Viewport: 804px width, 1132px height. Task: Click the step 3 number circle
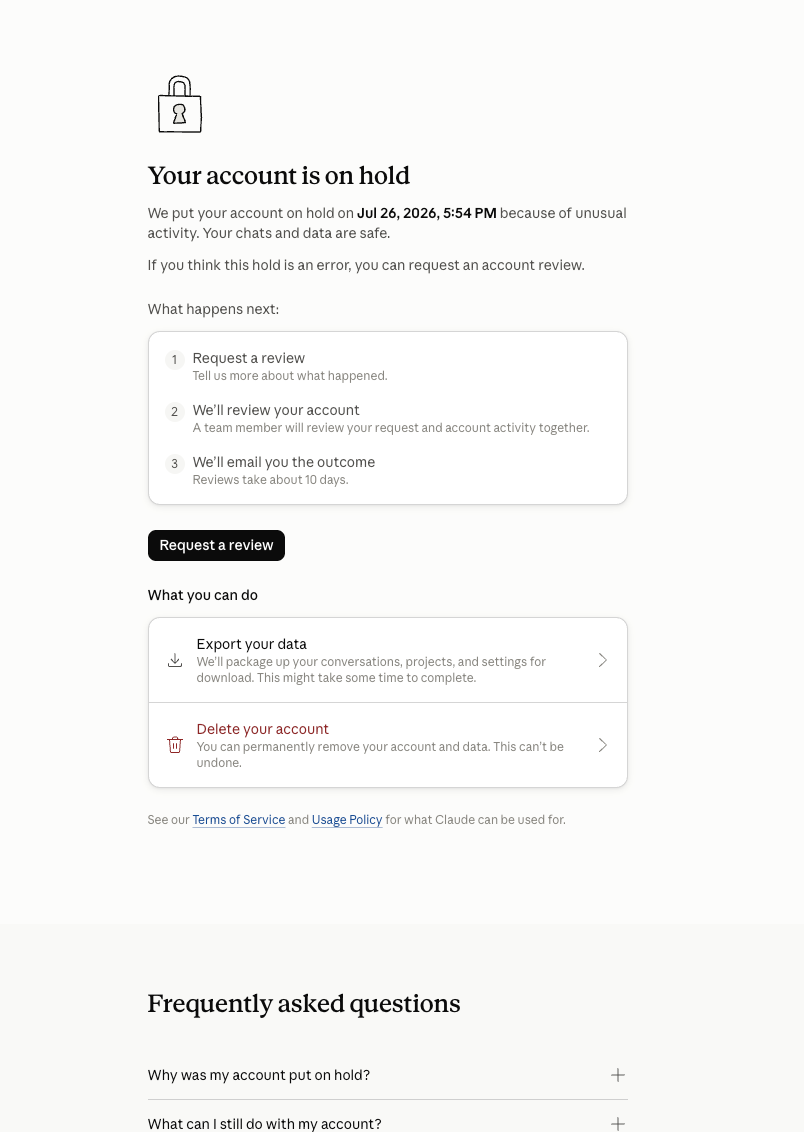pyautogui.click(x=175, y=463)
